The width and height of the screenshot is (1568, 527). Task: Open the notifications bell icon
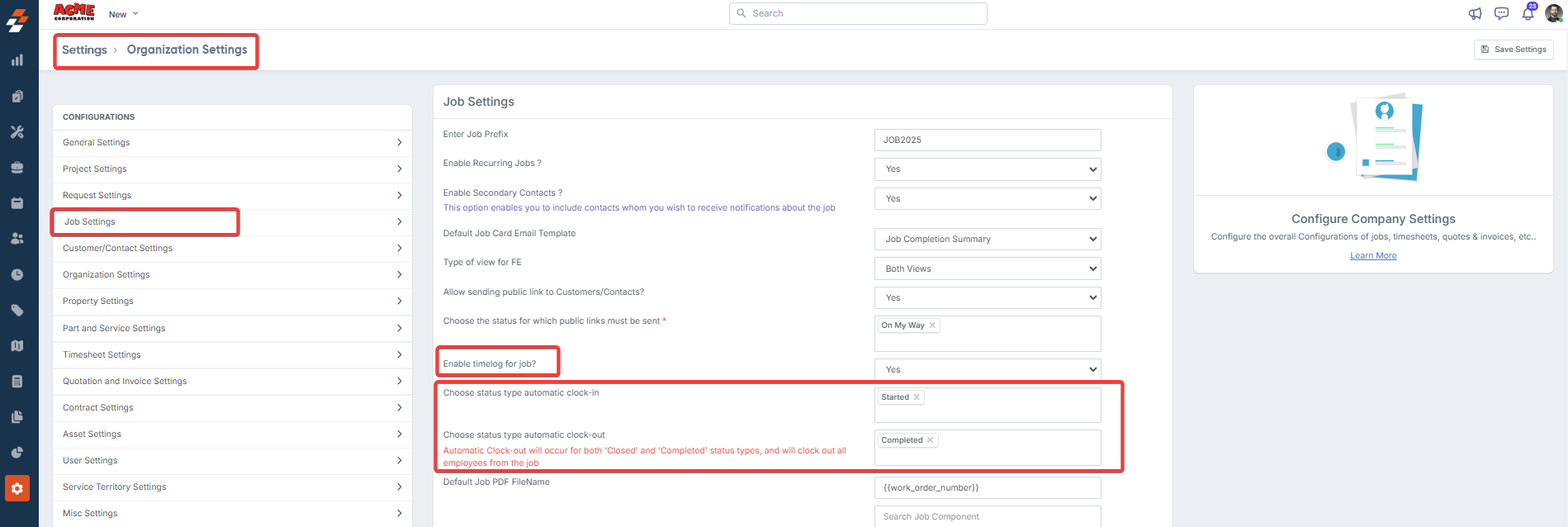1528,14
